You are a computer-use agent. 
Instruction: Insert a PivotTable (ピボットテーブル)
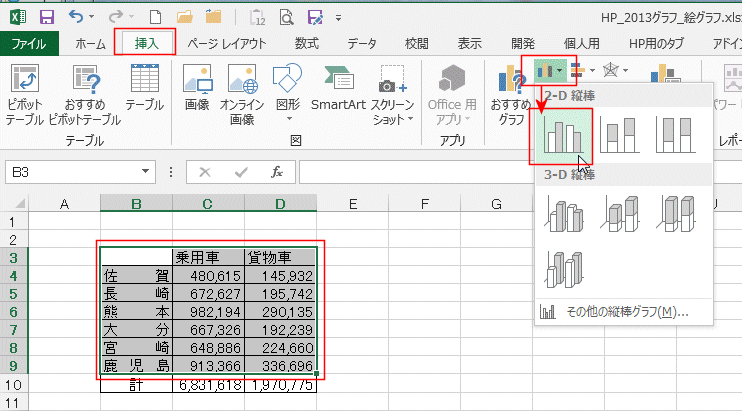(x=24, y=96)
